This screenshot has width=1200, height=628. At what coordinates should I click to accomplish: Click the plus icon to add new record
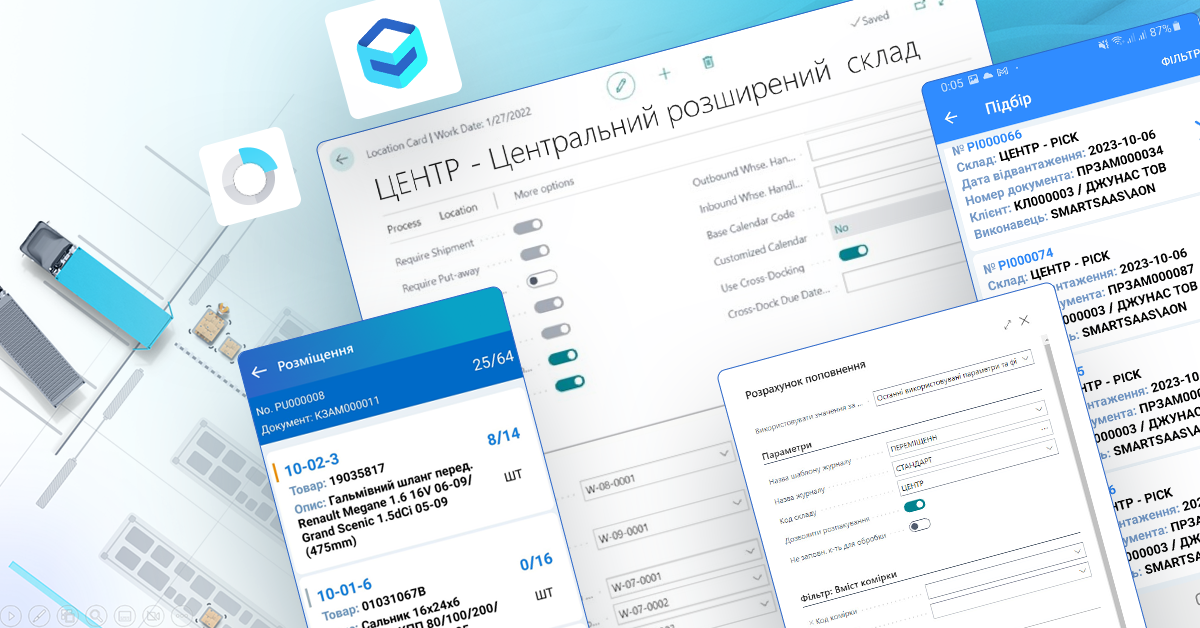tap(664, 74)
